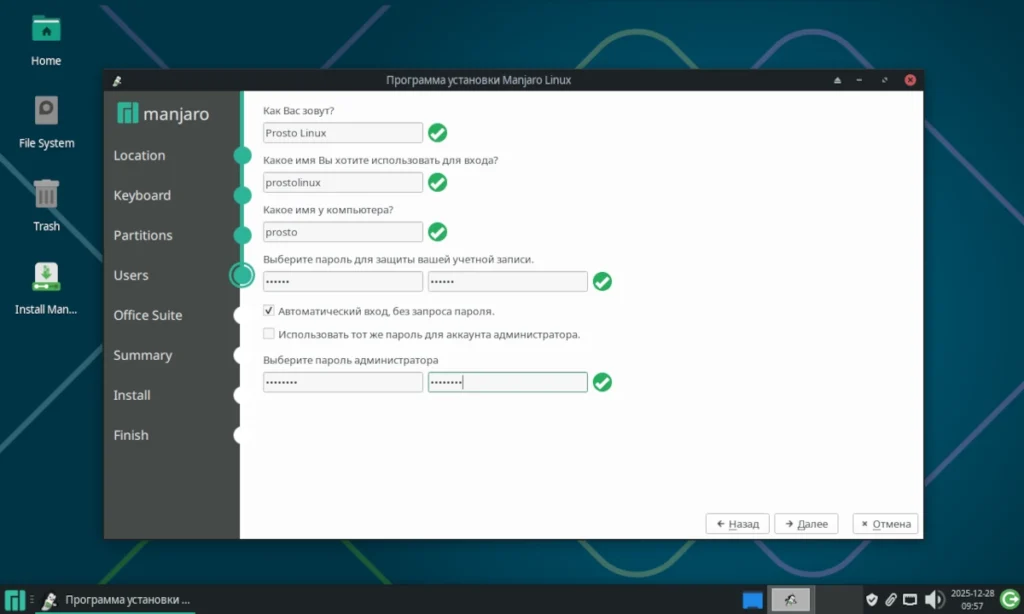Toggle 'Автоматический вход, без запроса пароля' checkbox
Viewport: 1024px width, 614px height.
(x=268, y=311)
